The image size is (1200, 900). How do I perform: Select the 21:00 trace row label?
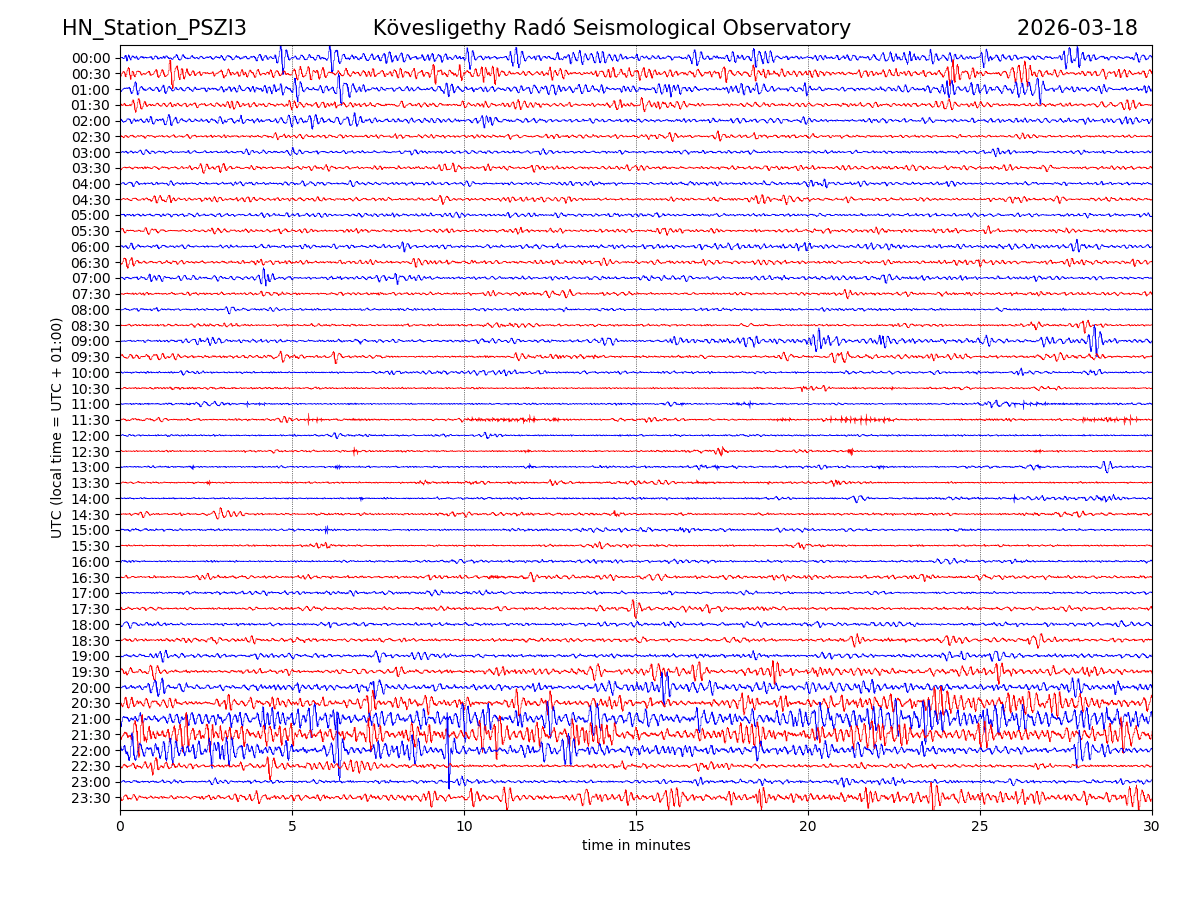pos(91,719)
